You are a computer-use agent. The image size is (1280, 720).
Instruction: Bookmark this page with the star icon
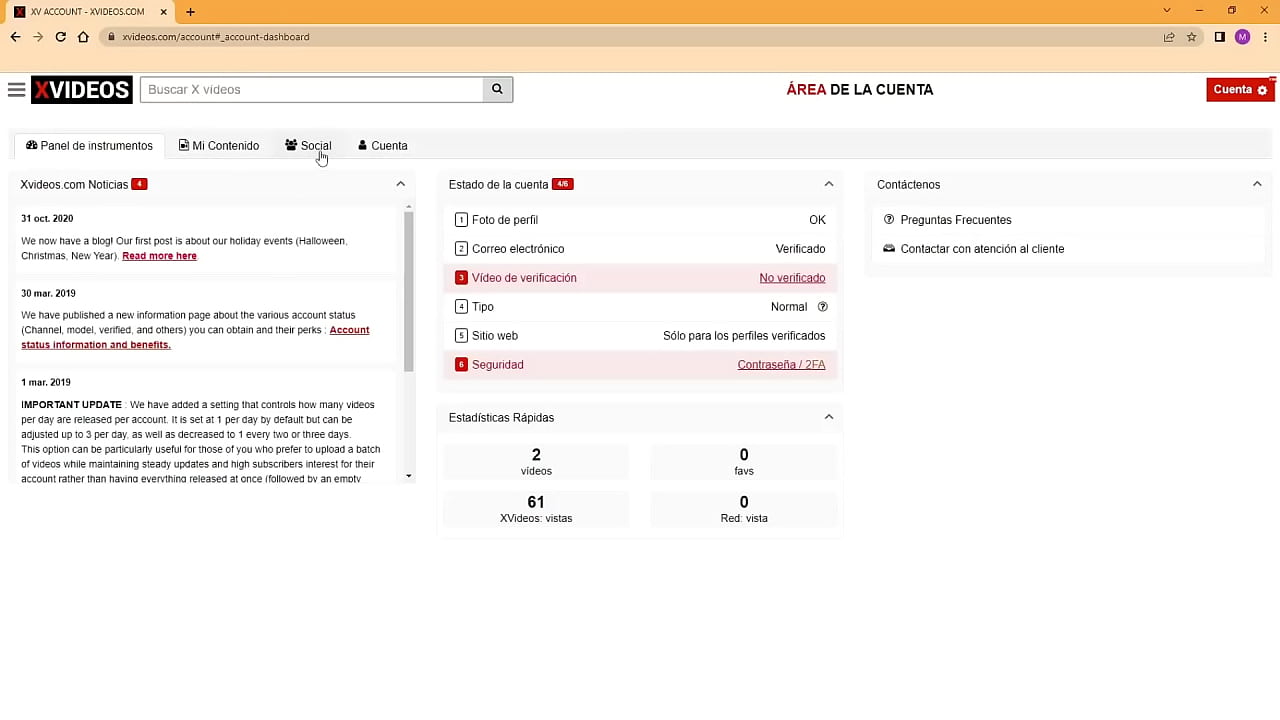click(x=1192, y=37)
